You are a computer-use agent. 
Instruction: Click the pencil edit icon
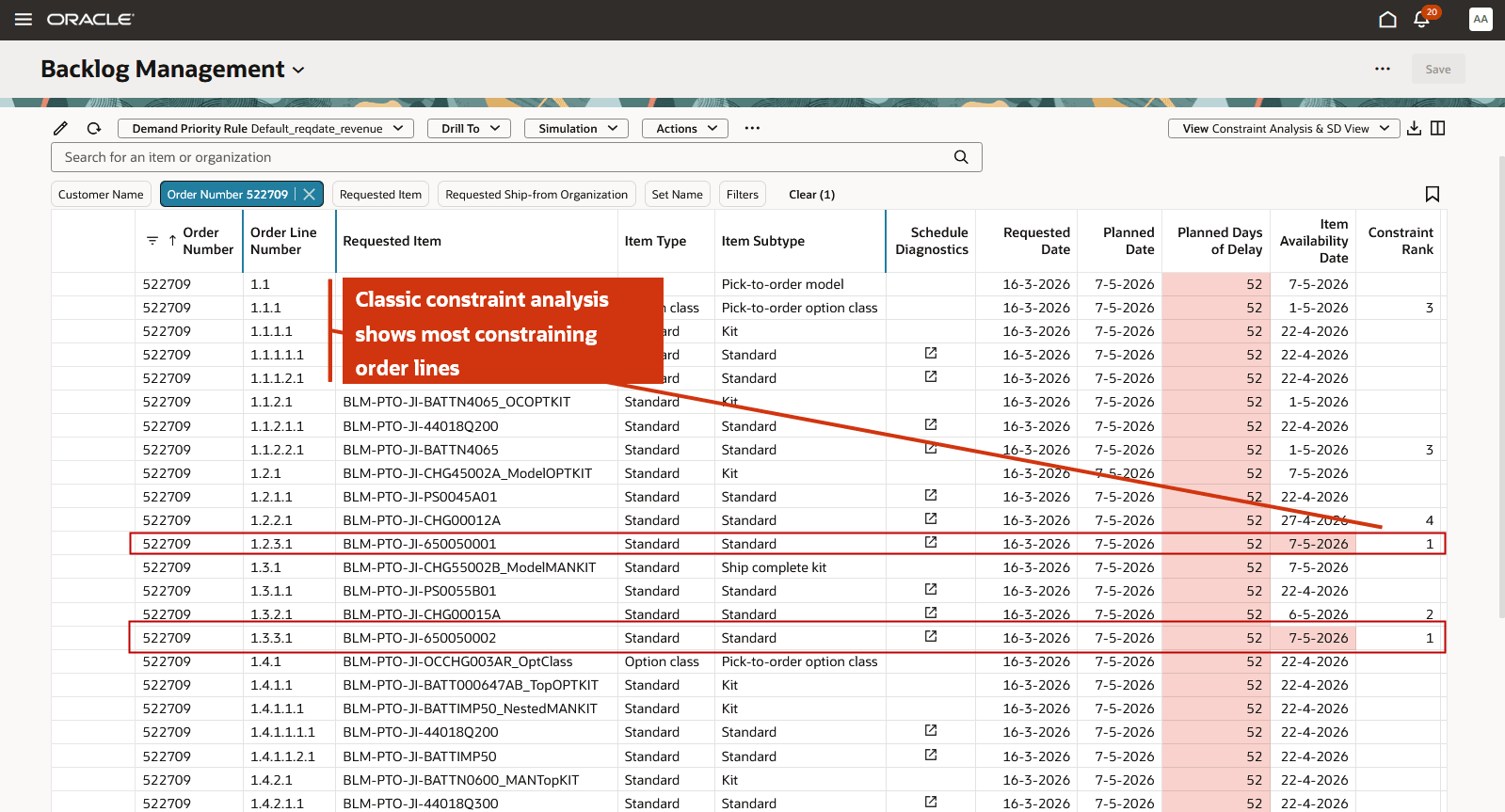click(60, 128)
